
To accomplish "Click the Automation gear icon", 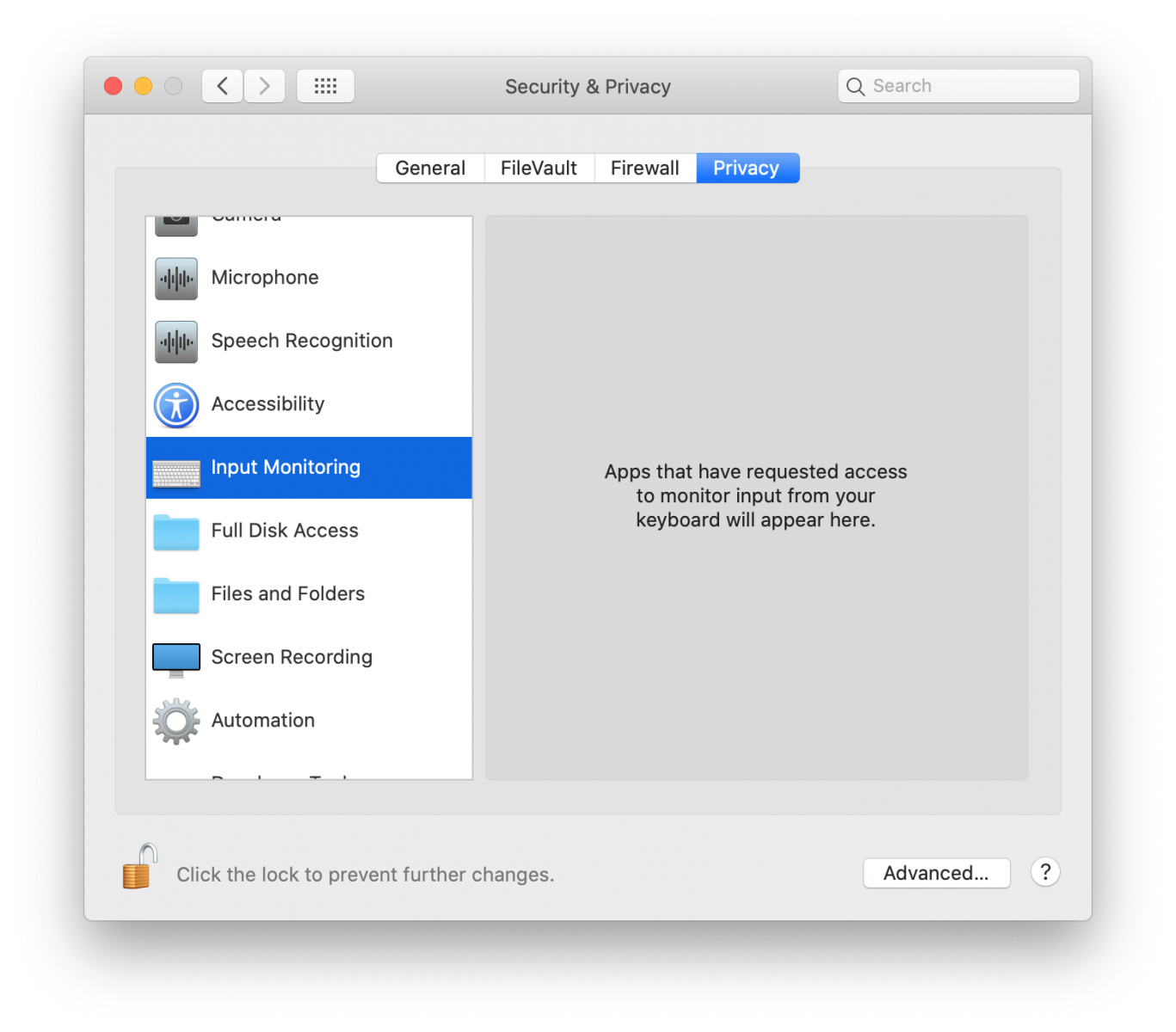I will [x=176, y=721].
